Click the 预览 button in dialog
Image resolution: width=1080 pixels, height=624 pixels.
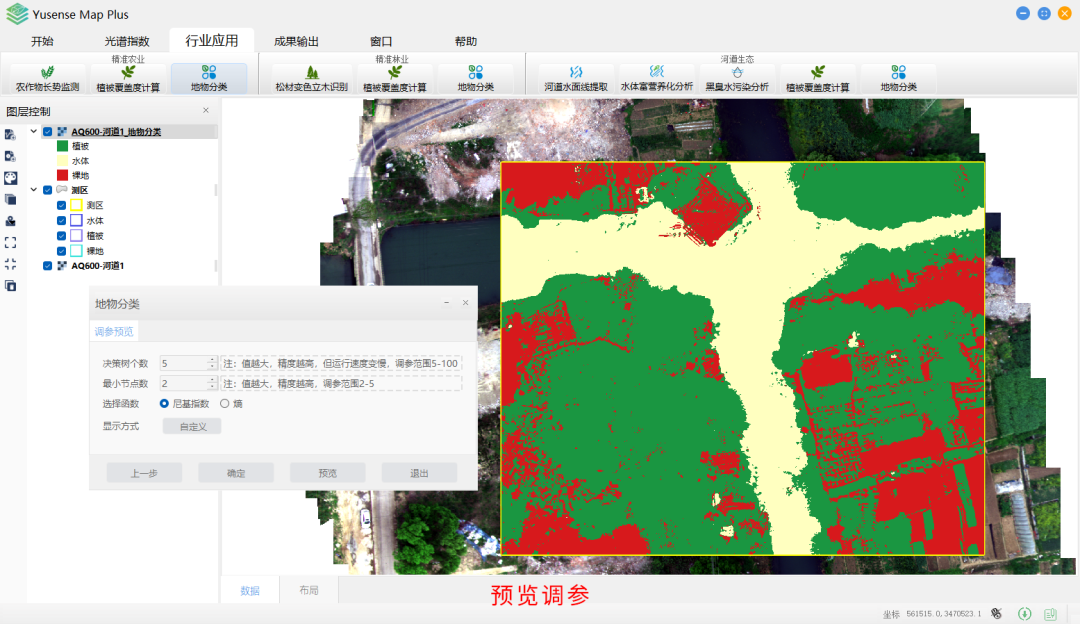327,473
